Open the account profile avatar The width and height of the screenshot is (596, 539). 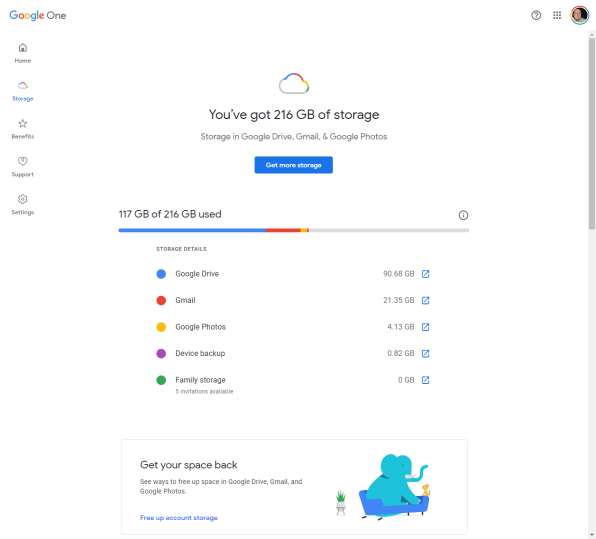(x=579, y=15)
